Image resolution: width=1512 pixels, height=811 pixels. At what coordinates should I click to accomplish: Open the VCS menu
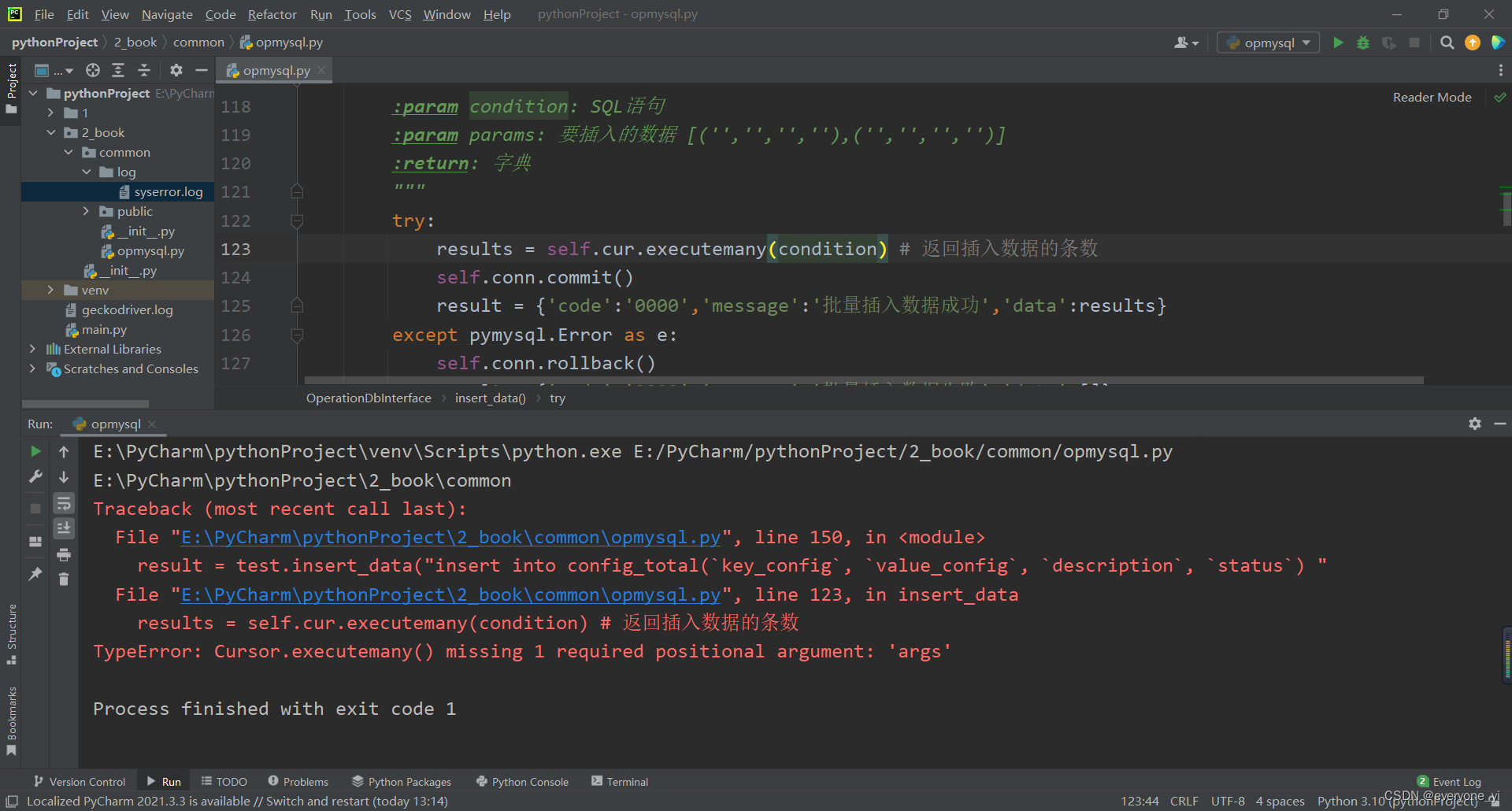[400, 14]
